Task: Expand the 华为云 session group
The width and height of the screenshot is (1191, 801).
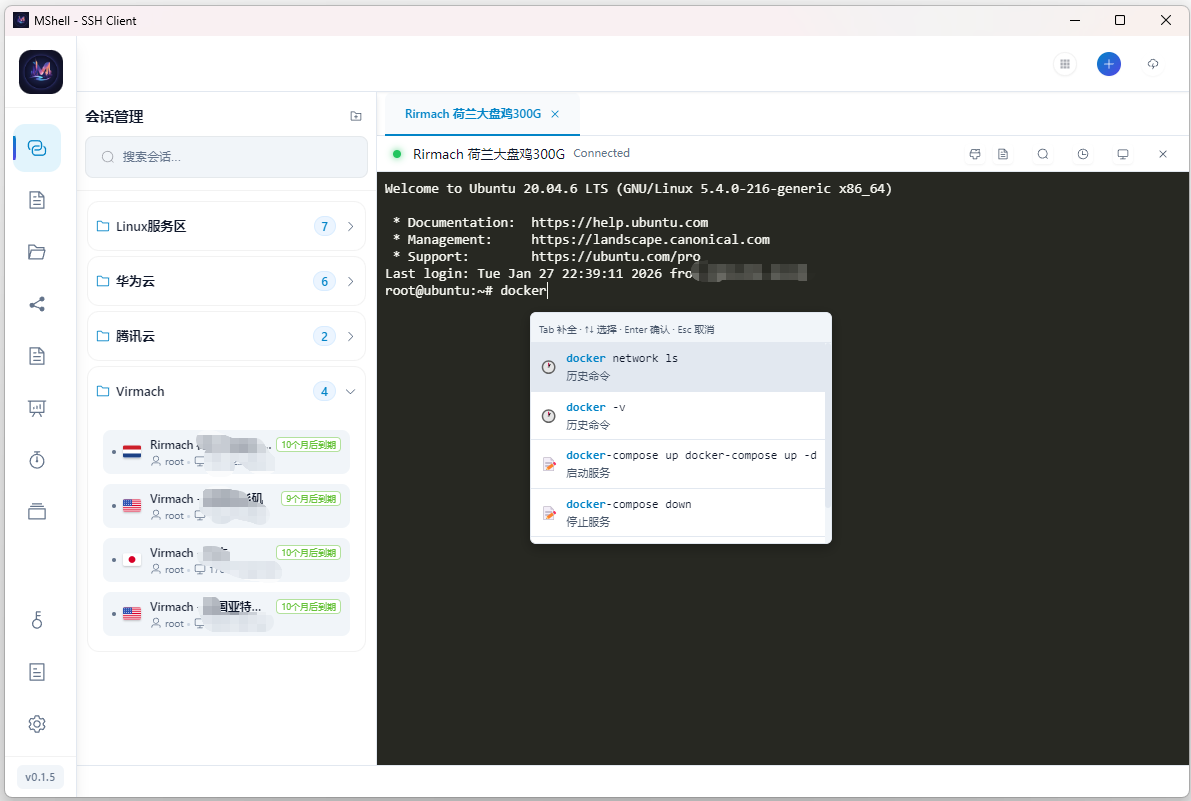Action: pos(226,282)
